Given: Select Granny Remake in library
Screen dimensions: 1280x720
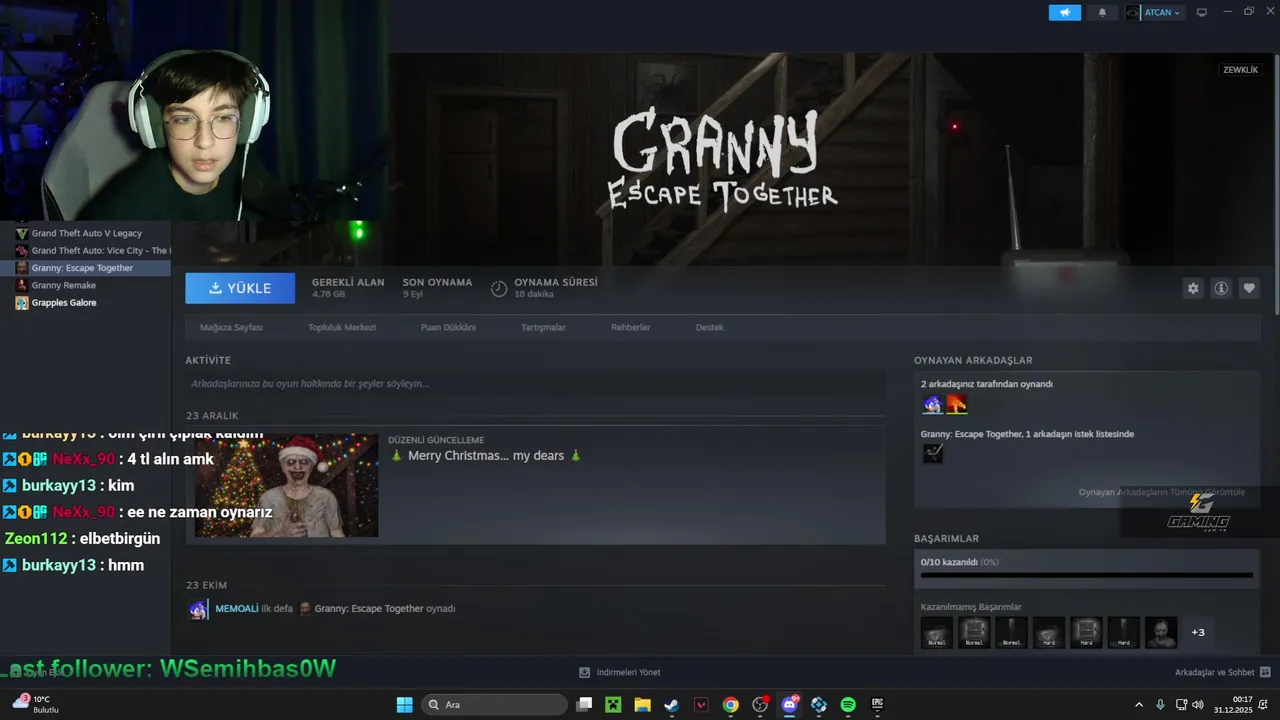Looking at the screenshot, I should point(63,285).
